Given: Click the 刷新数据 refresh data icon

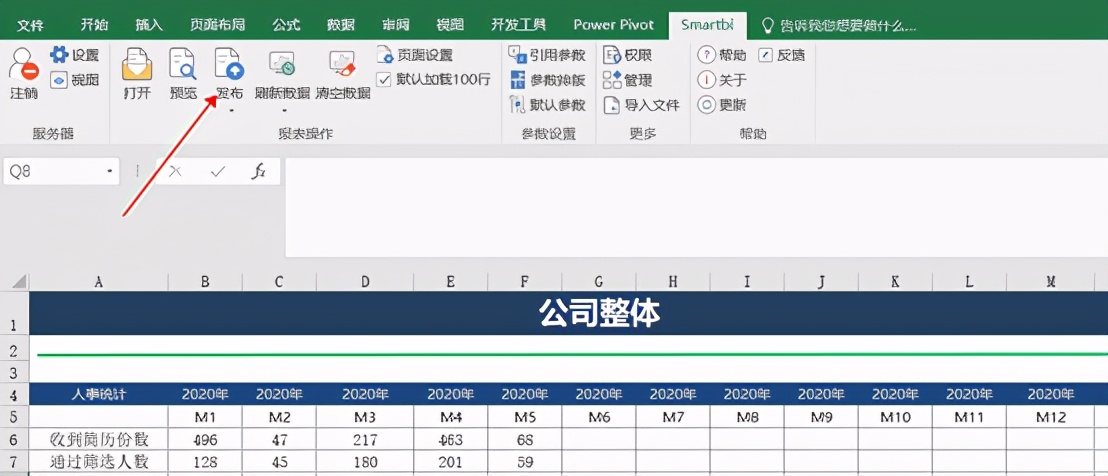Looking at the screenshot, I should coord(282,64).
